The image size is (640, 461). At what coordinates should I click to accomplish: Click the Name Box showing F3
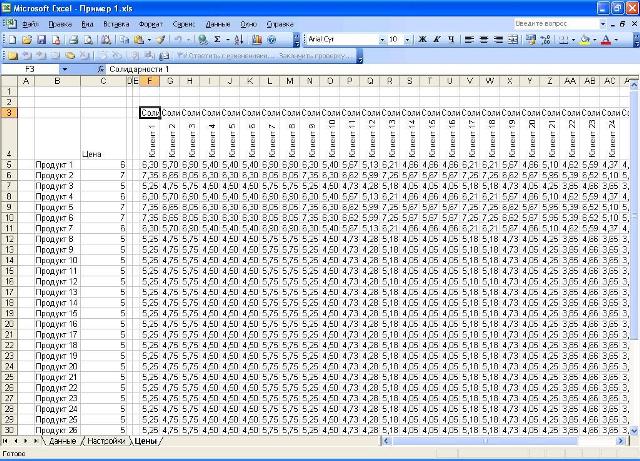pos(30,69)
